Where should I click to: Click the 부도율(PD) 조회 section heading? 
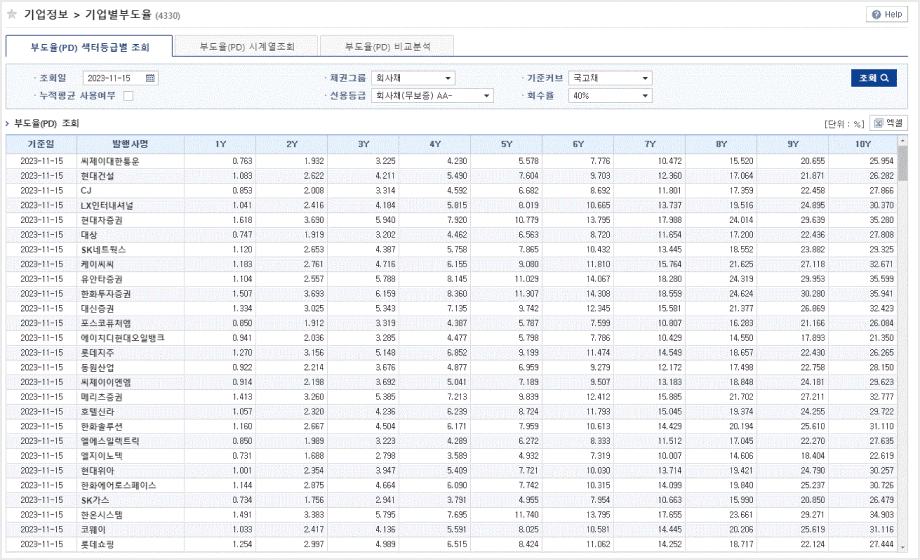pyautogui.click(x=46, y=123)
